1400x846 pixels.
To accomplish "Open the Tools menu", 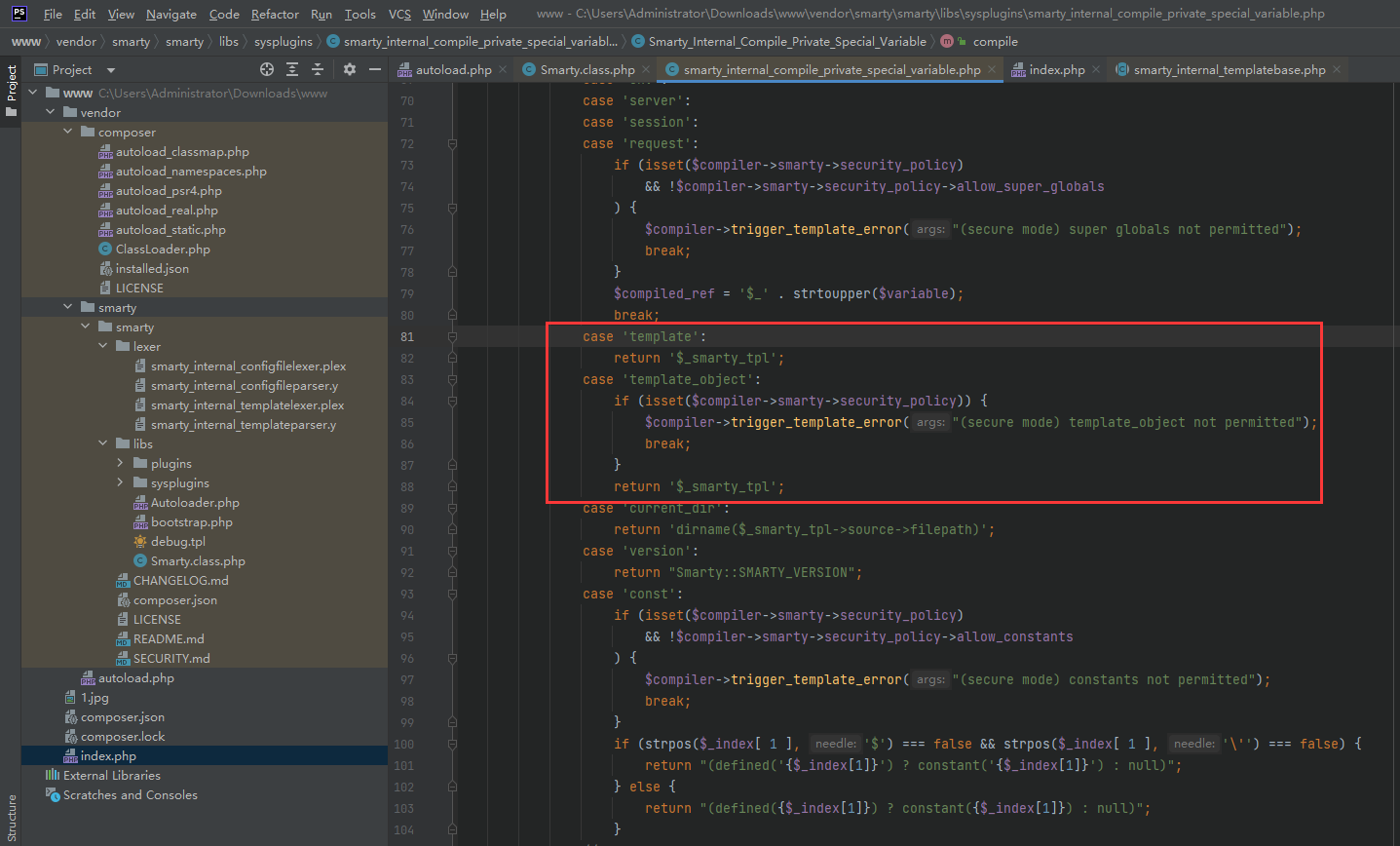I will pos(359,14).
